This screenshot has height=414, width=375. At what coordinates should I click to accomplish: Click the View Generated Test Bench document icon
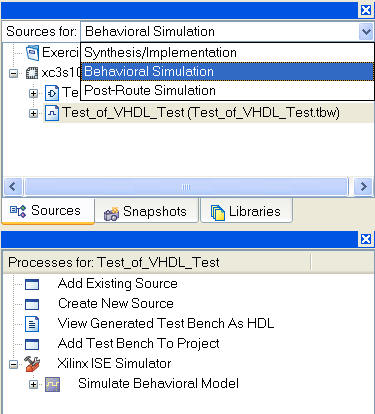(x=32, y=324)
